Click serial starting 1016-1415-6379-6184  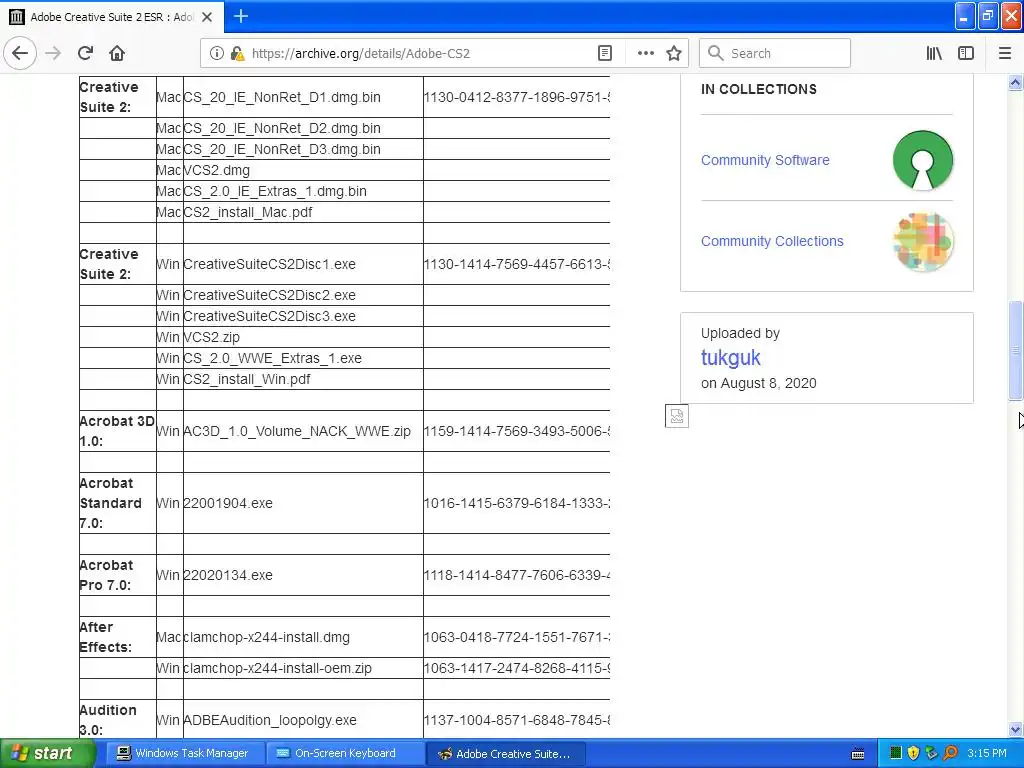(x=517, y=504)
